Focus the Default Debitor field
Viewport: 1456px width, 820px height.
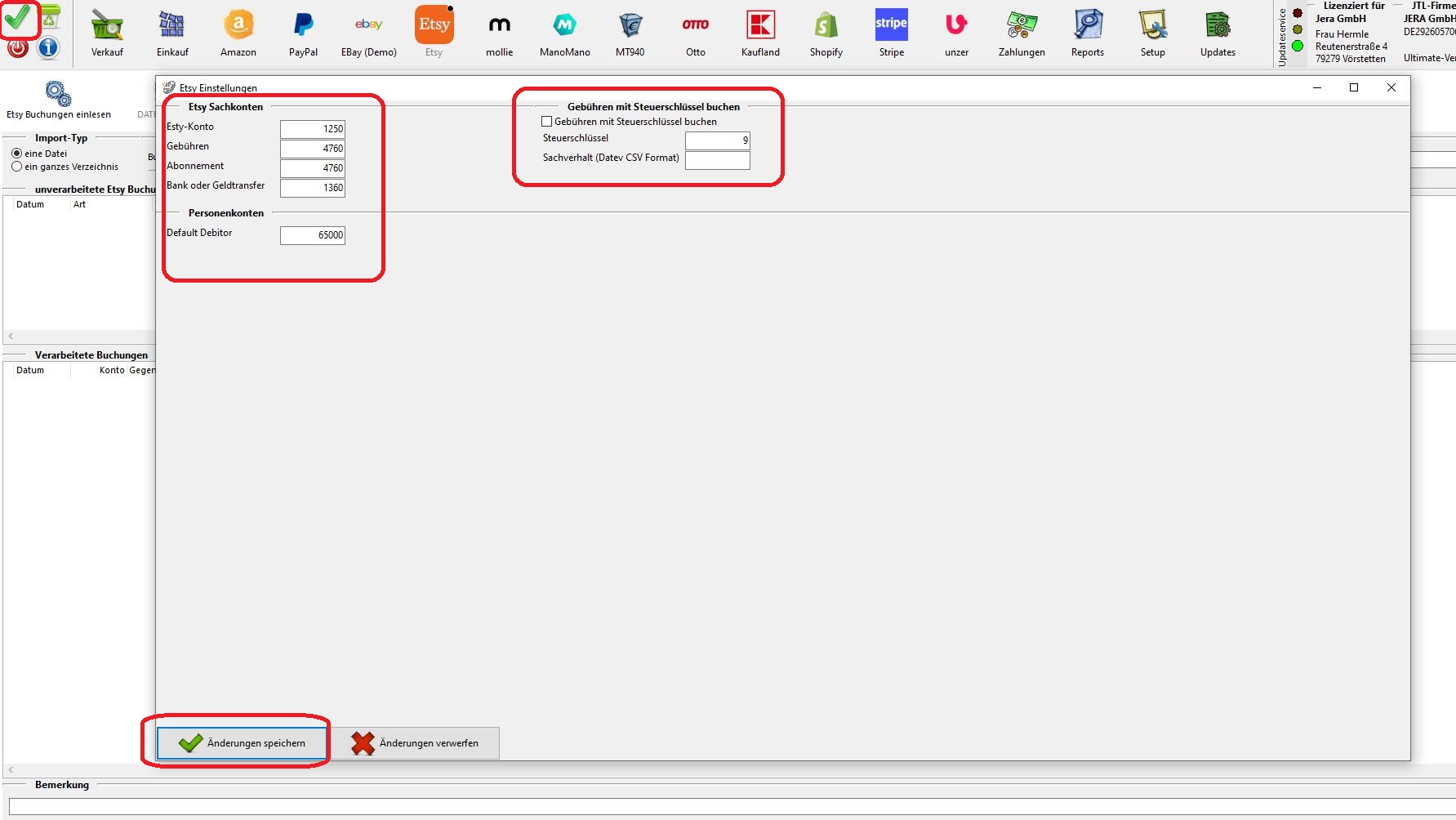[x=312, y=235]
